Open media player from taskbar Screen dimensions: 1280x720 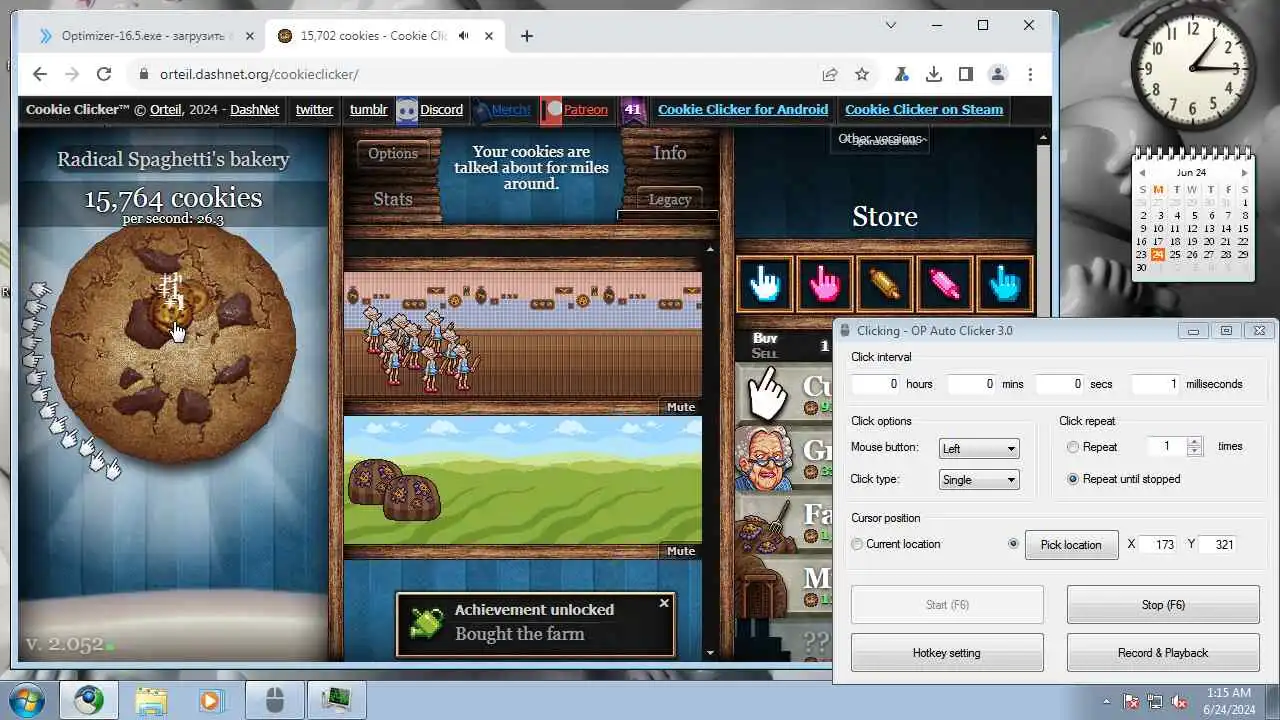211,700
